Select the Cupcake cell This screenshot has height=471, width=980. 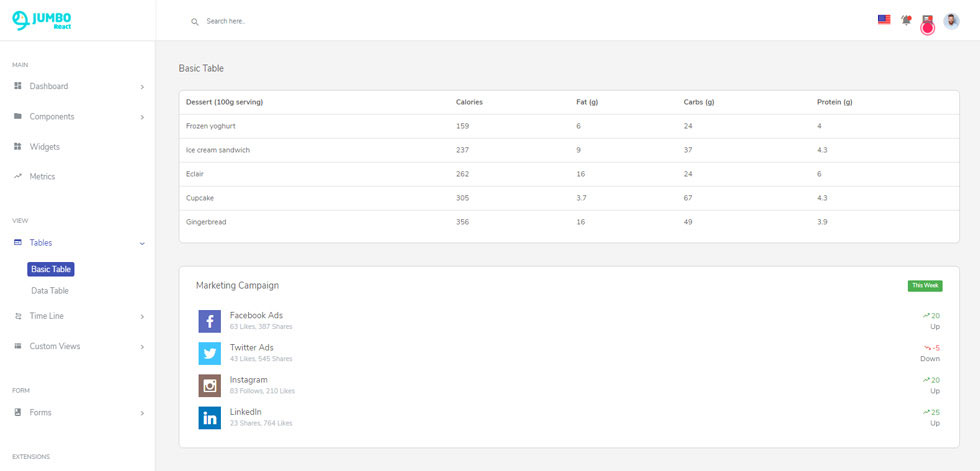tap(200, 198)
